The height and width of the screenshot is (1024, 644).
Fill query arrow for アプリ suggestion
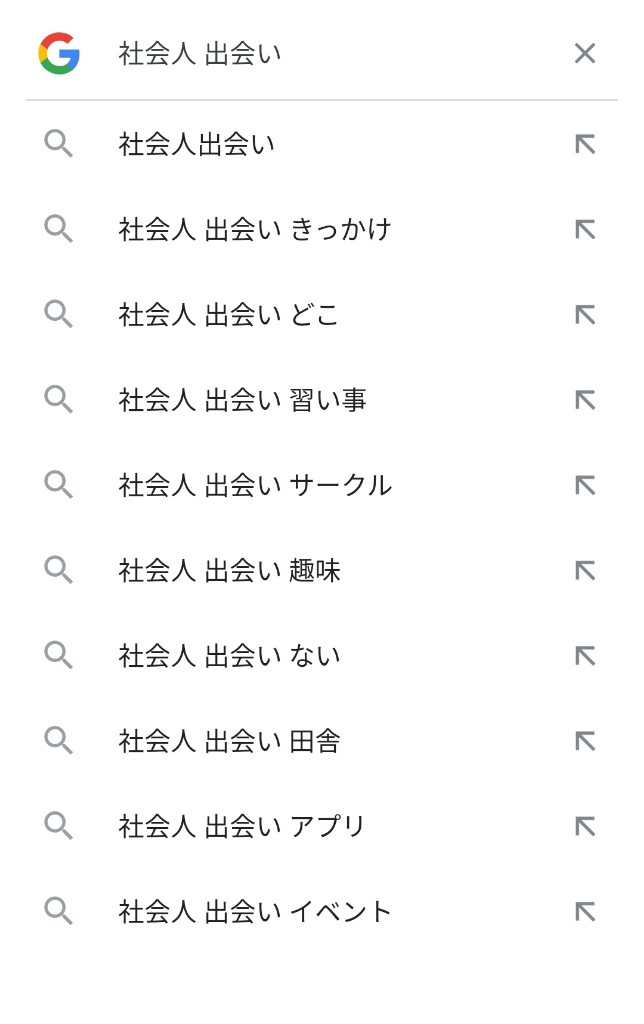[x=585, y=826]
